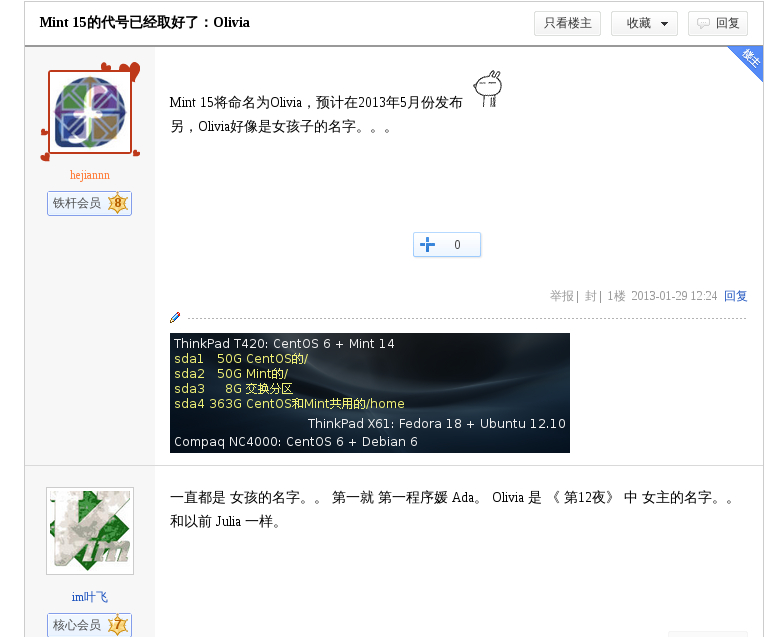Click the 回复 button in the header
The width and height of the screenshot is (768, 637).
pos(718,24)
